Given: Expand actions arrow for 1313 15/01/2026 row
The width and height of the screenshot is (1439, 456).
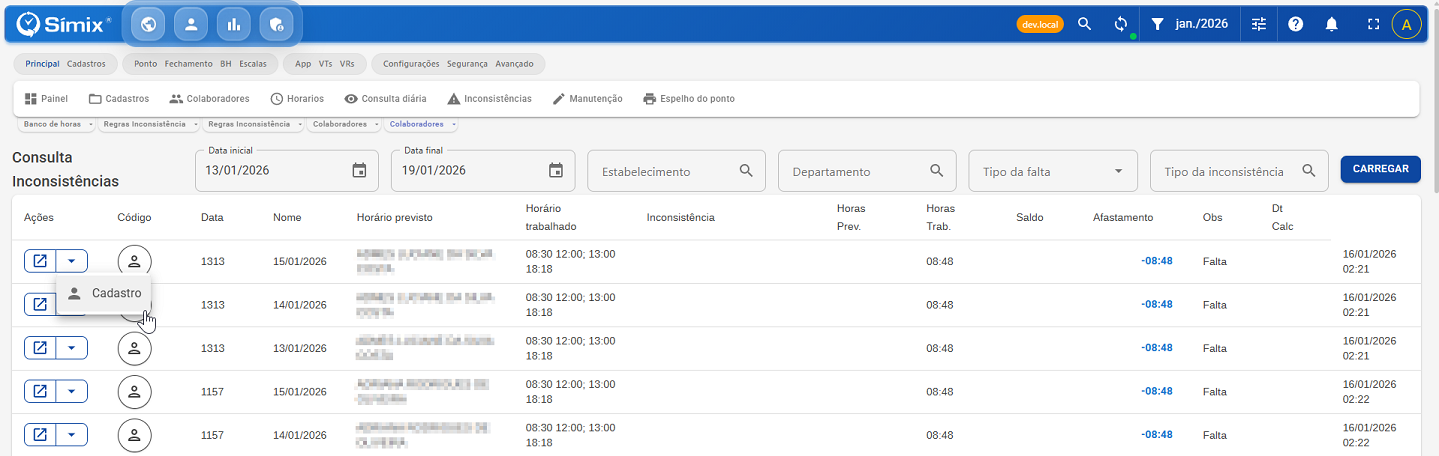Looking at the screenshot, I should (71, 261).
